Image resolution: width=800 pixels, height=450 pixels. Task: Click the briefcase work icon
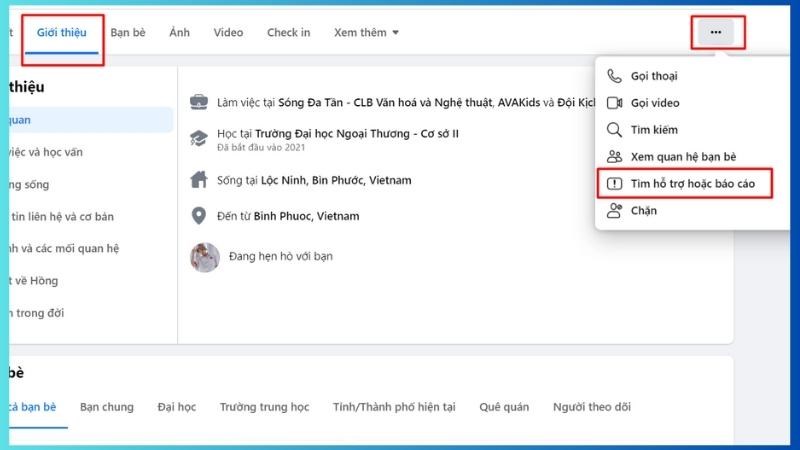point(198,102)
